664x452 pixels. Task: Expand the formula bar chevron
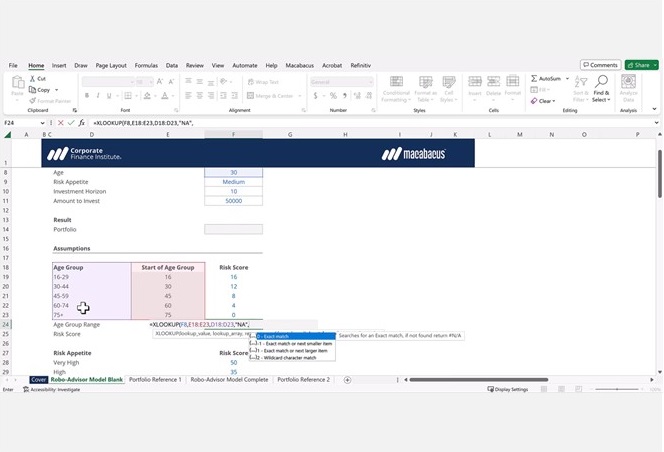tap(656, 123)
